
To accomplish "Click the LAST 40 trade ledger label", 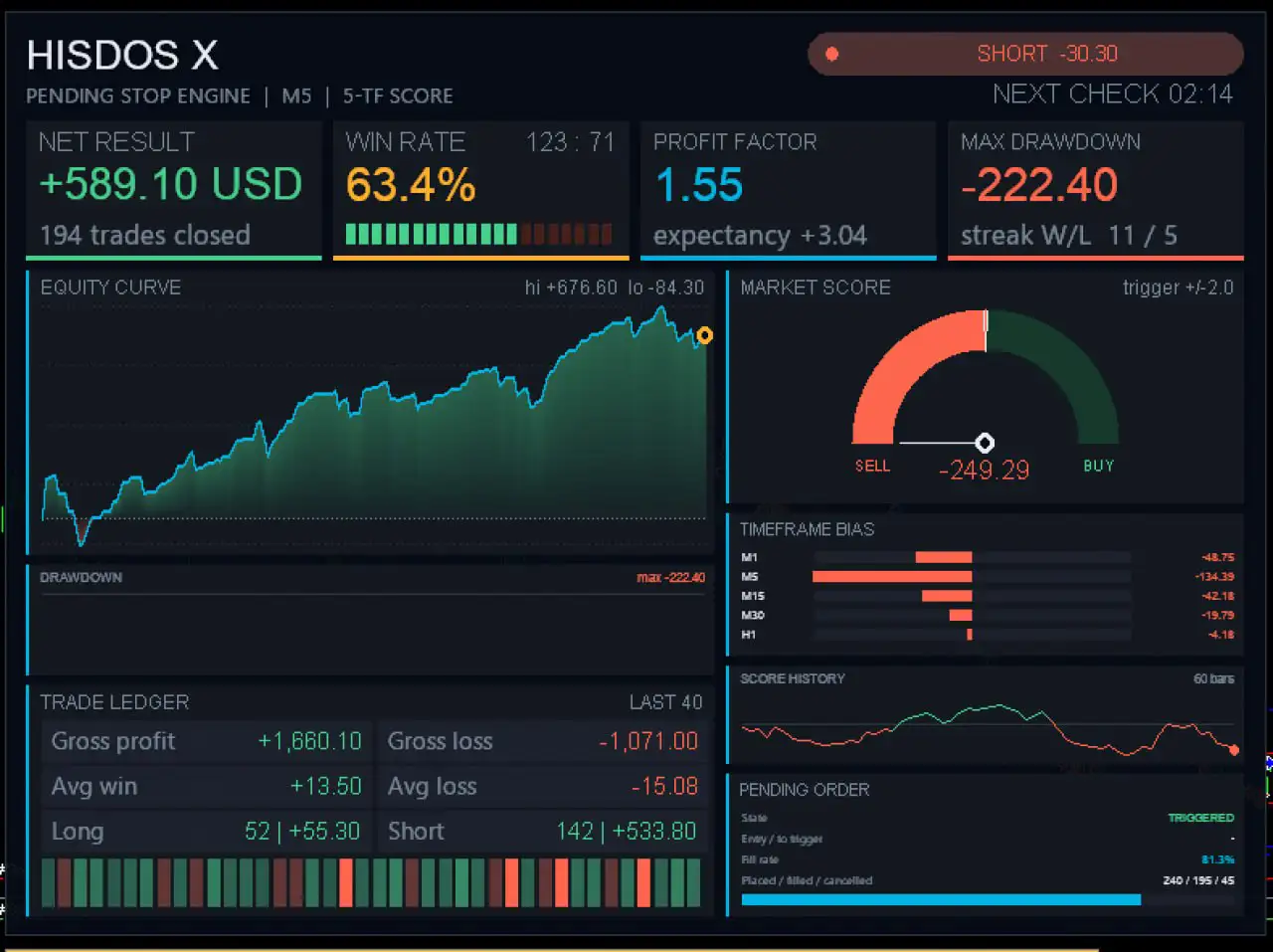I will (665, 702).
